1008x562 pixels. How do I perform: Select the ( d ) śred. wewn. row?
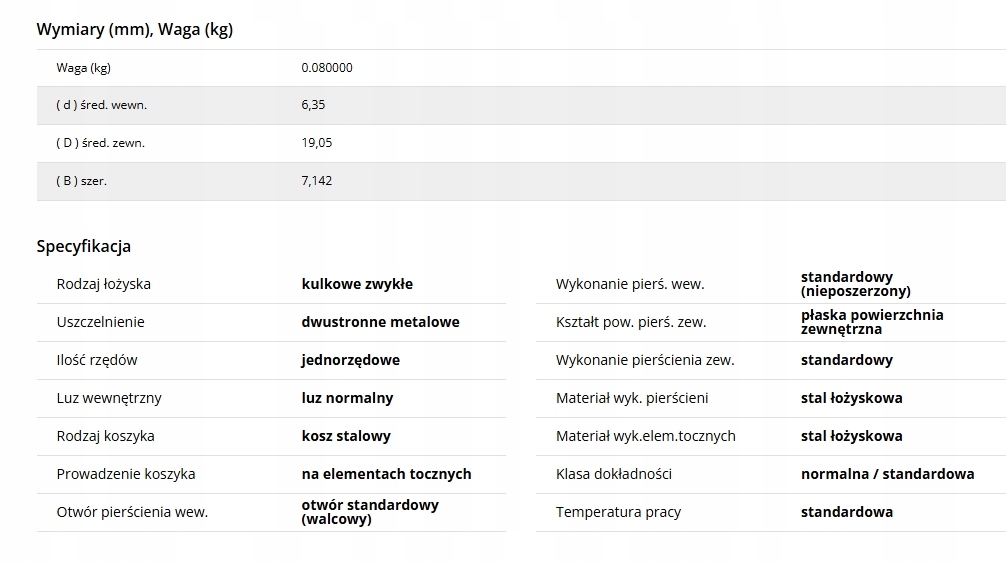521,105
